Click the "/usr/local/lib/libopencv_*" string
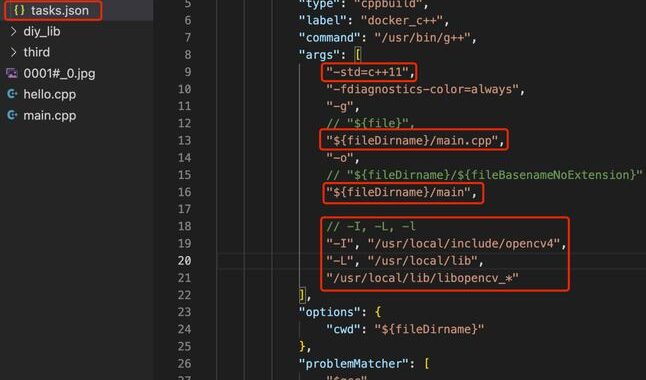Viewport: 646px width, 380px height. 422,278
